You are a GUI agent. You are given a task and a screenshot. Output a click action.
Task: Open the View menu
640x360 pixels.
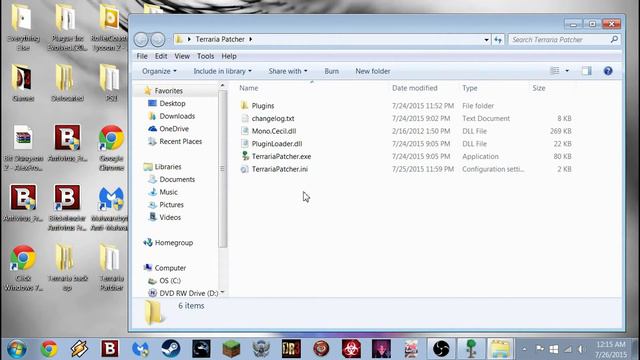pyautogui.click(x=182, y=56)
